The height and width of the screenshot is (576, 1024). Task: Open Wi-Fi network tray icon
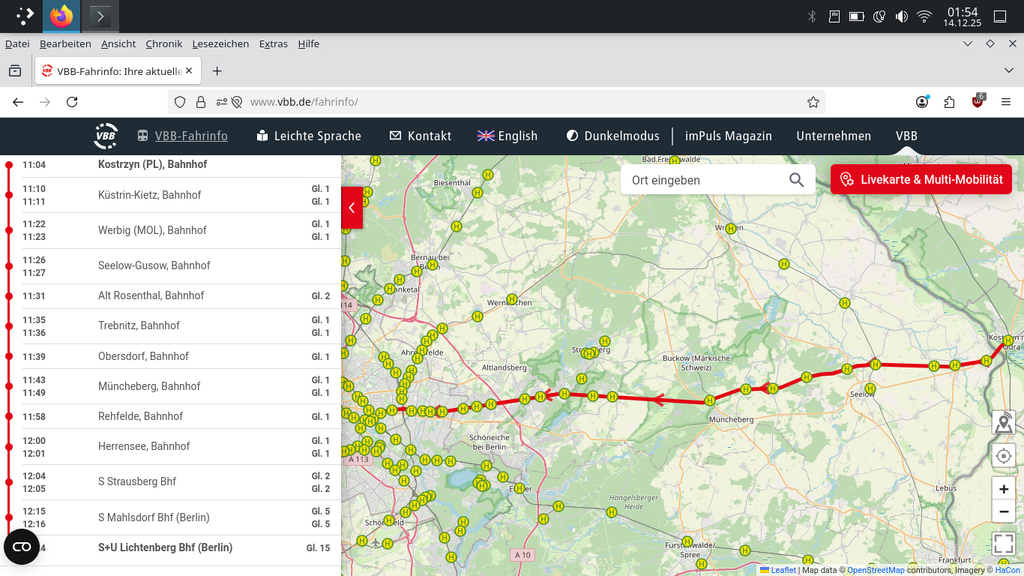coord(924,17)
